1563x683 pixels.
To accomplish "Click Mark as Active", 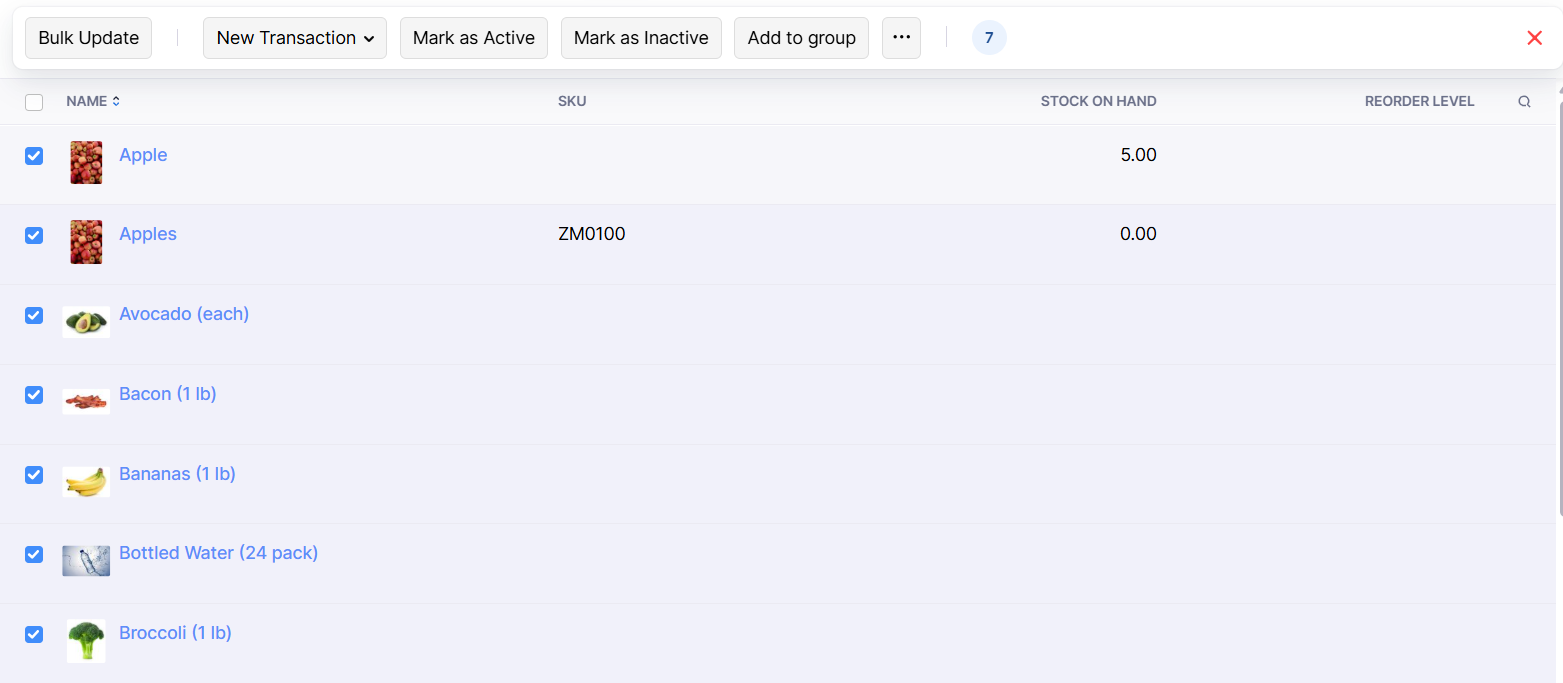I will click(473, 38).
